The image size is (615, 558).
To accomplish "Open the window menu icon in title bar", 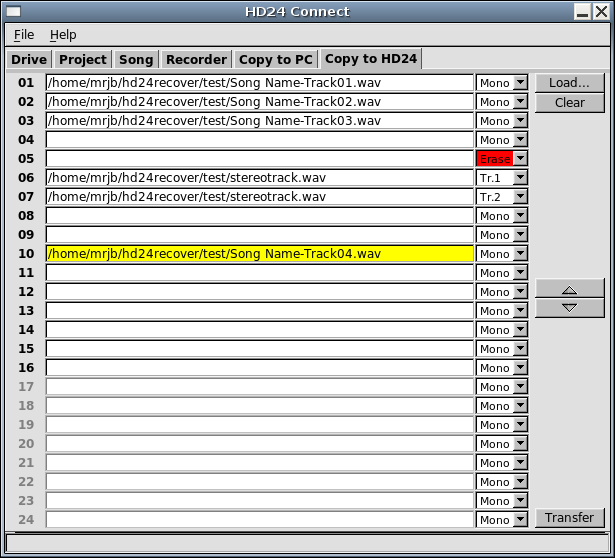I will 13,11.
